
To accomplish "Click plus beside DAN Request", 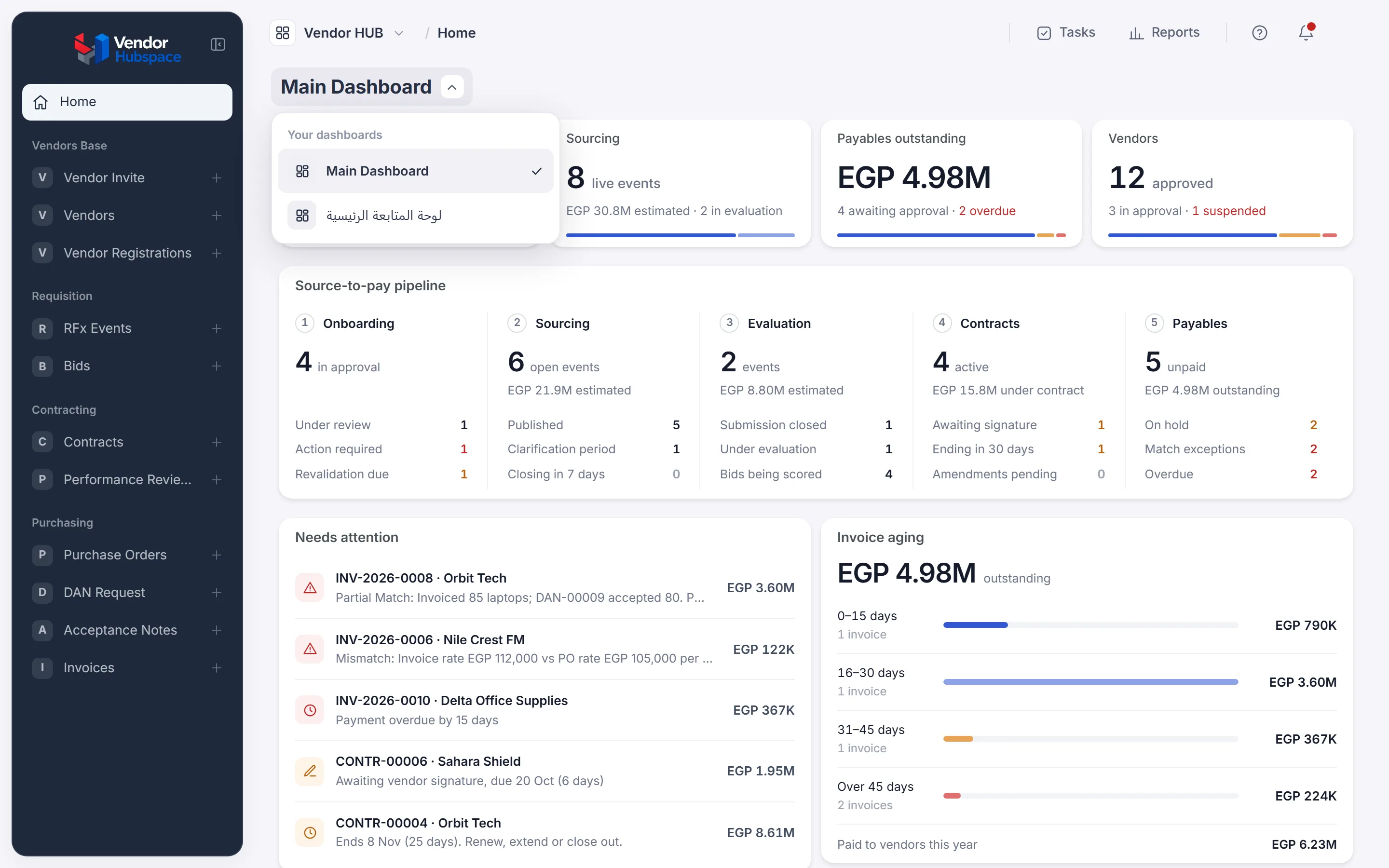I will tap(217, 593).
